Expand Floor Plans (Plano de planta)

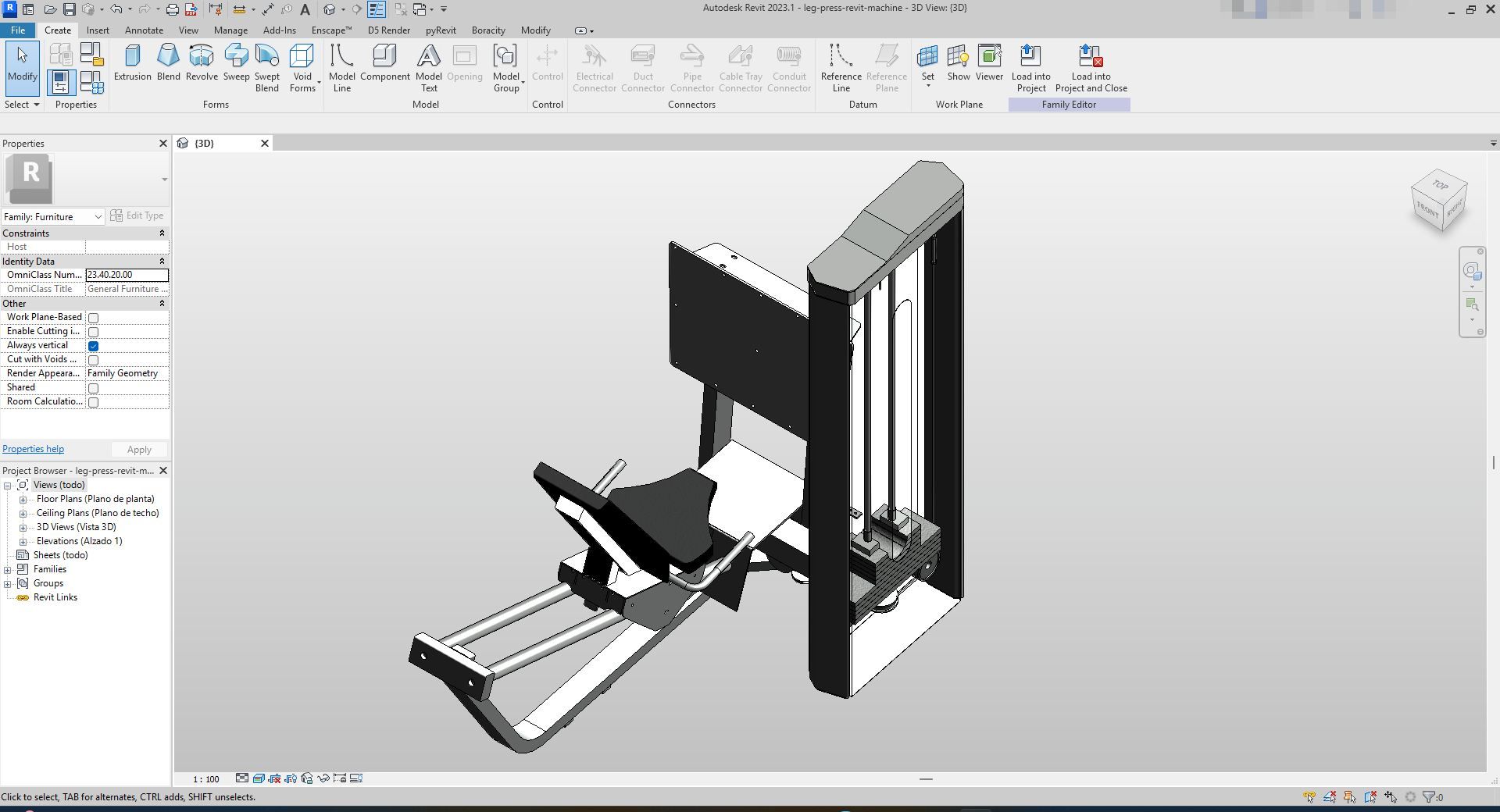pos(23,500)
